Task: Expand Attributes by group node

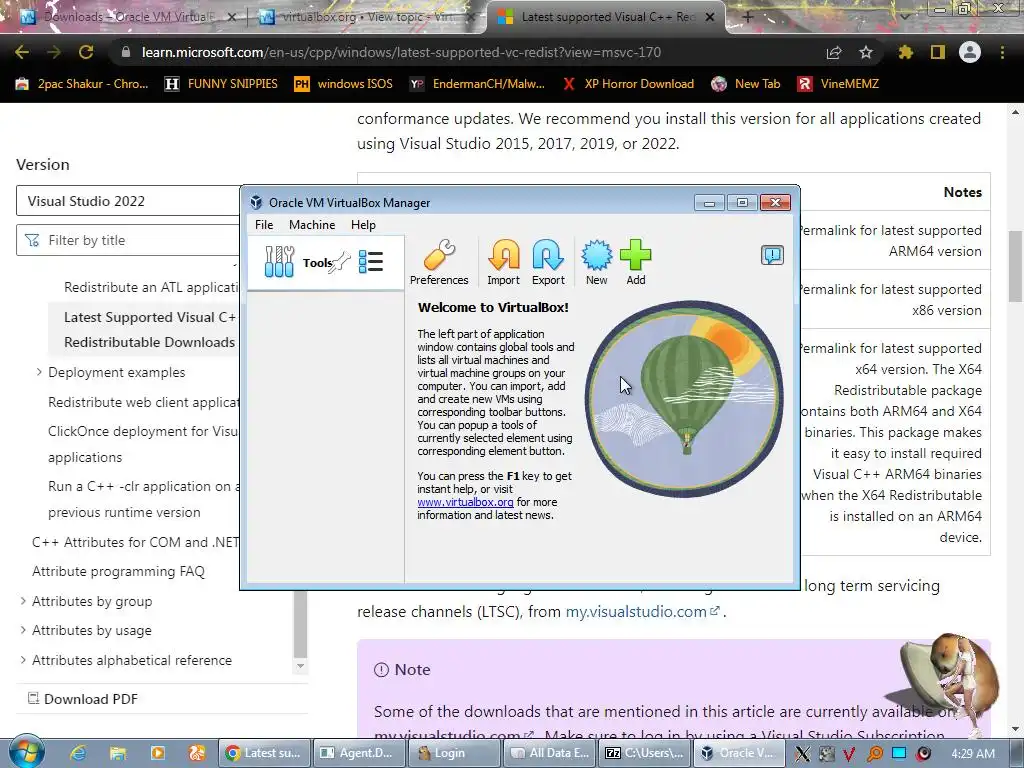Action: pos(23,601)
